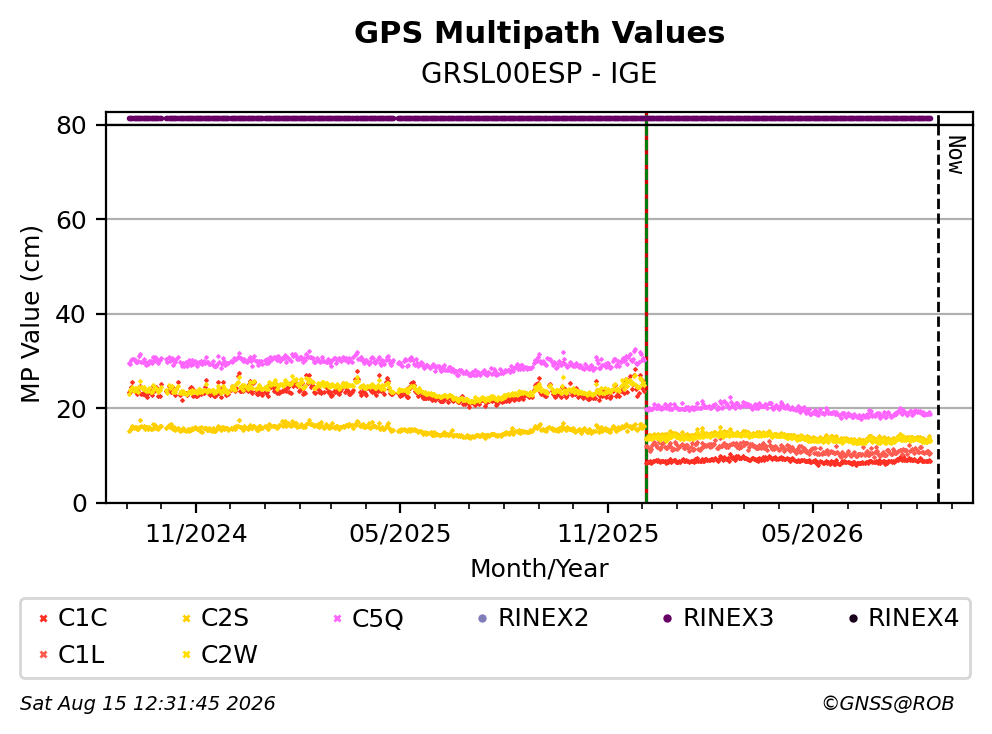
Task: Click the red C1C legend marker
Action: pos(43,618)
